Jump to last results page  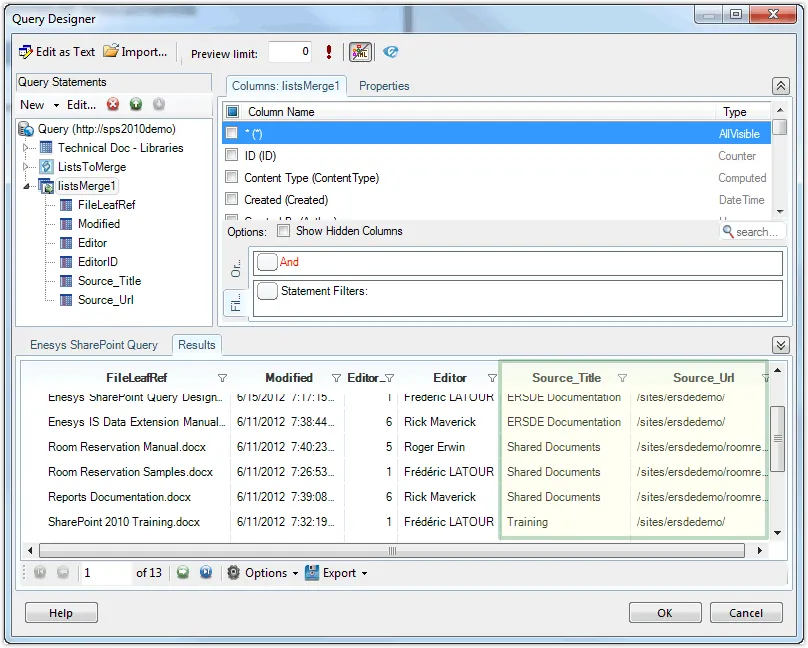[206, 573]
